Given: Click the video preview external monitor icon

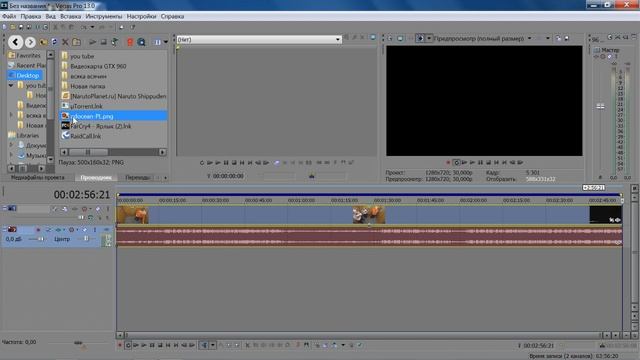Looking at the screenshot, I should 400,38.
